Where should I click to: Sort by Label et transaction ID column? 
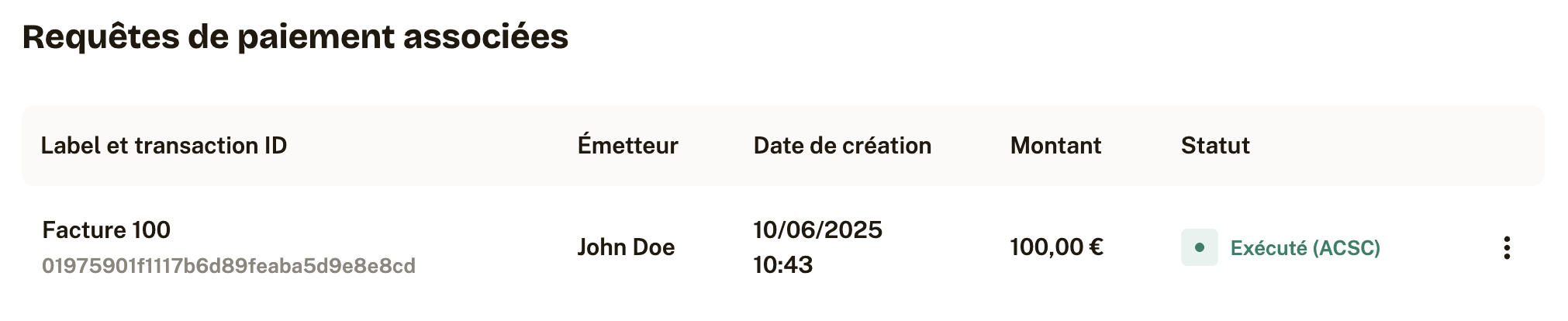click(x=164, y=146)
